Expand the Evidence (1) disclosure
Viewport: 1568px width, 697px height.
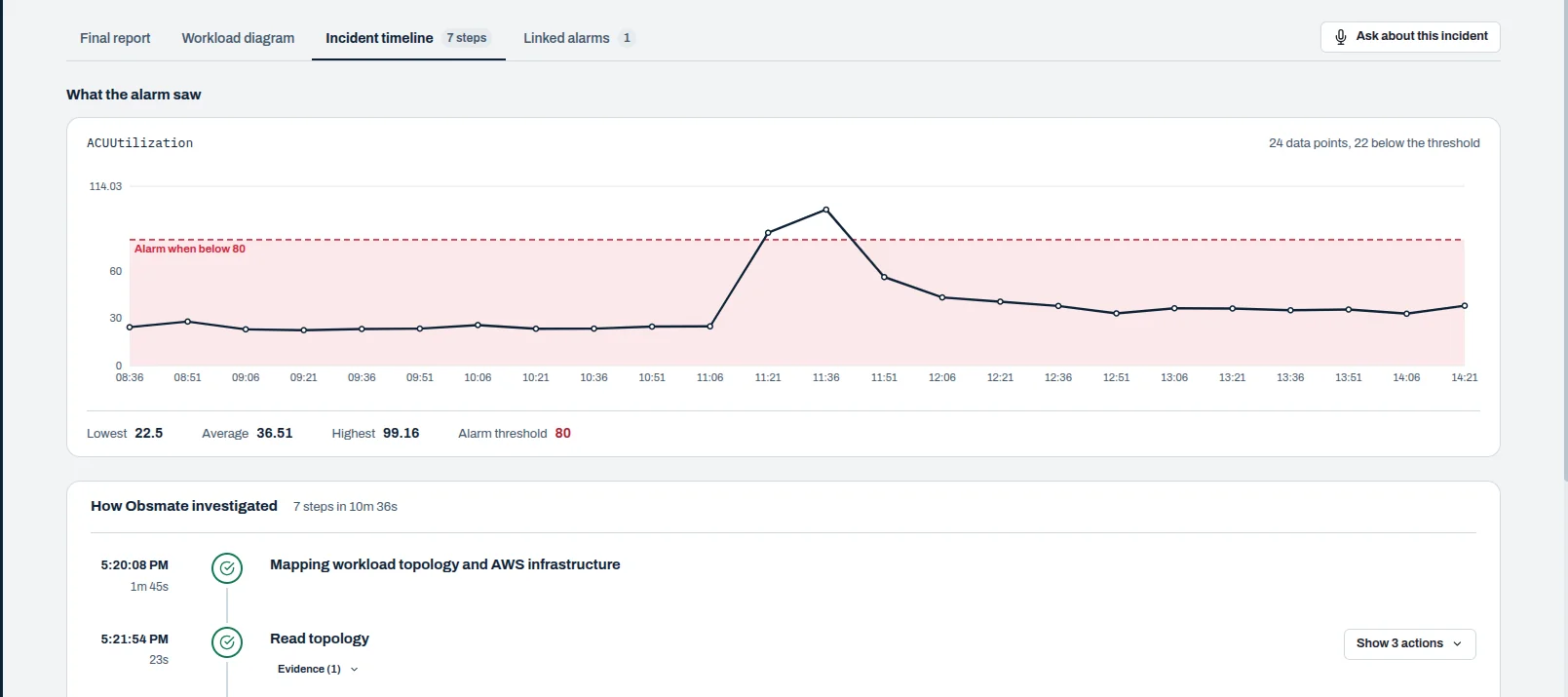pyautogui.click(x=318, y=669)
